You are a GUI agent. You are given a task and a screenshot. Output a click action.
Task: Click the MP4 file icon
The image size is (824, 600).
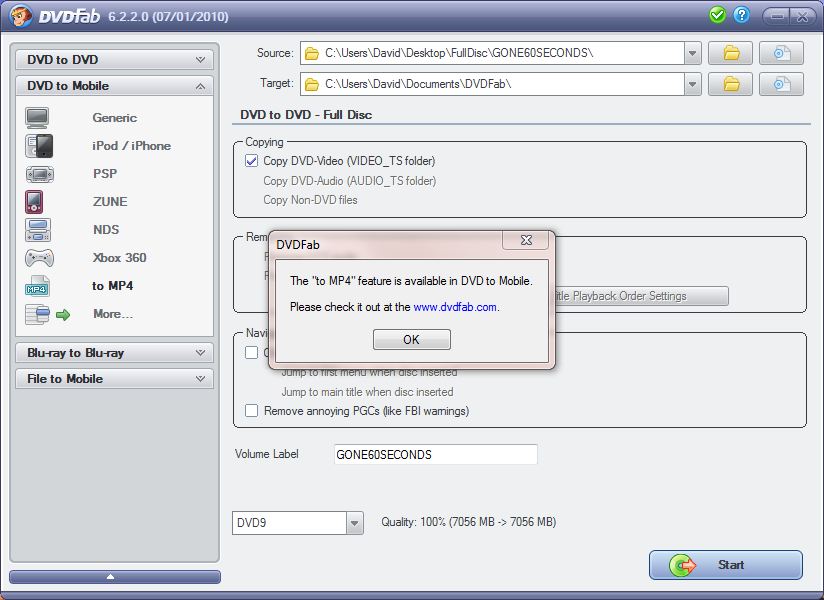click(37, 286)
